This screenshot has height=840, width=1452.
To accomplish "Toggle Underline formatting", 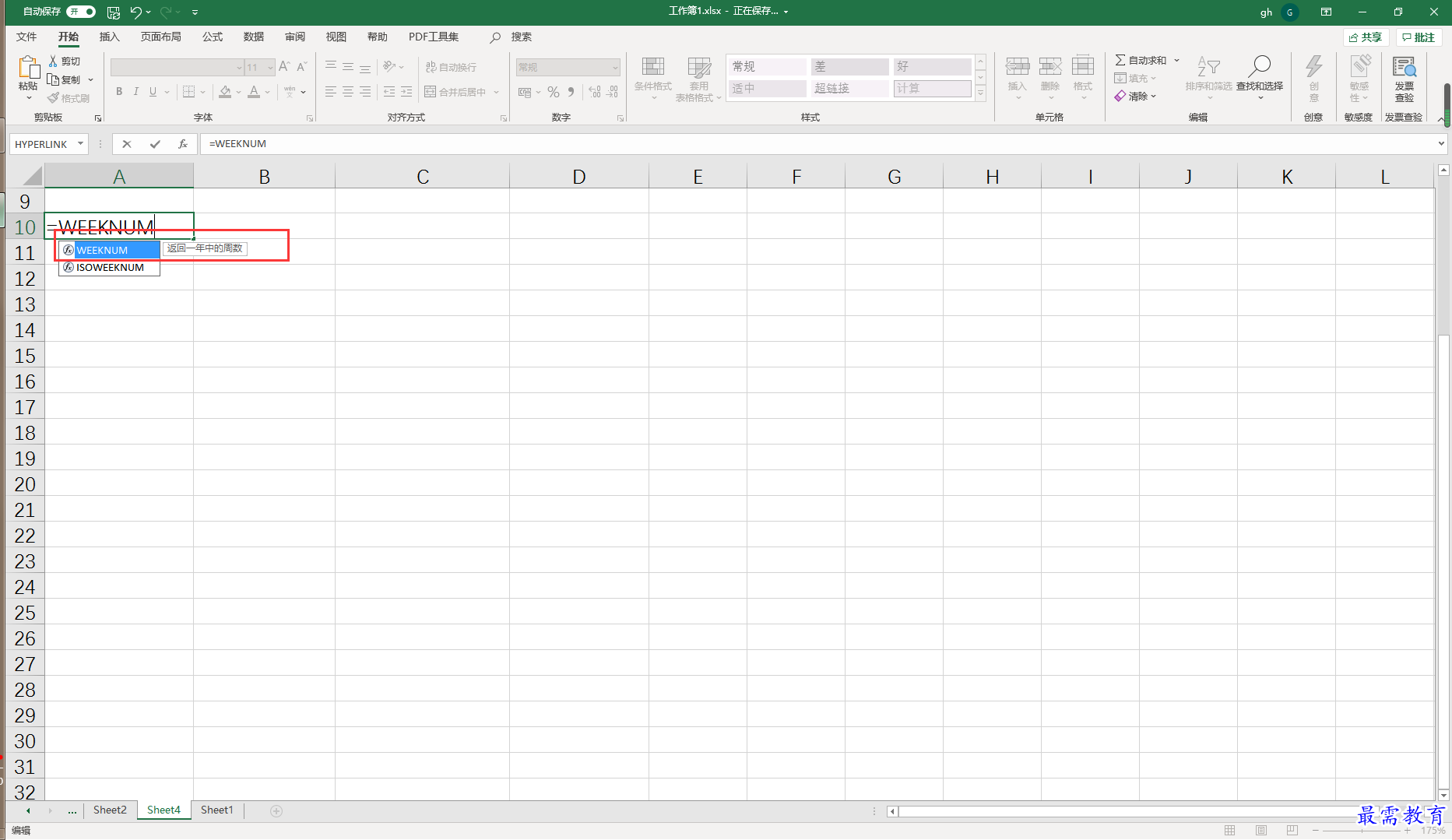I will (x=153, y=92).
